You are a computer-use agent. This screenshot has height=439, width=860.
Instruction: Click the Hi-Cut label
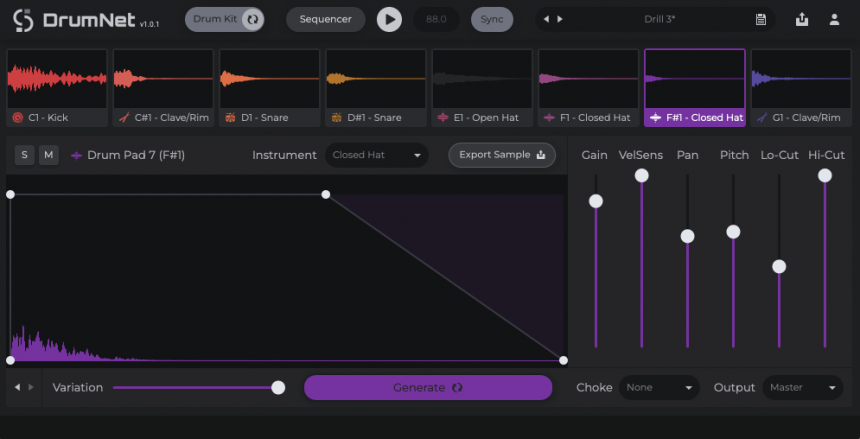[826, 155]
